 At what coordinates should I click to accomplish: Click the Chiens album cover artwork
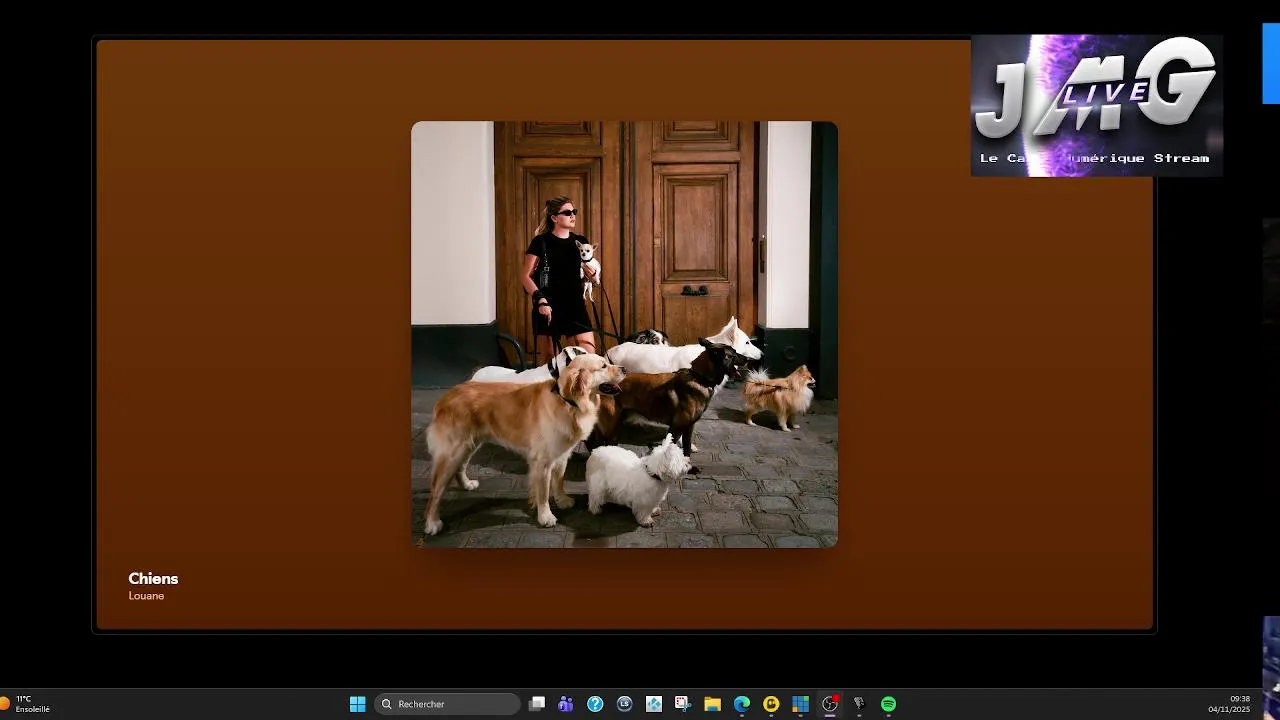point(624,334)
